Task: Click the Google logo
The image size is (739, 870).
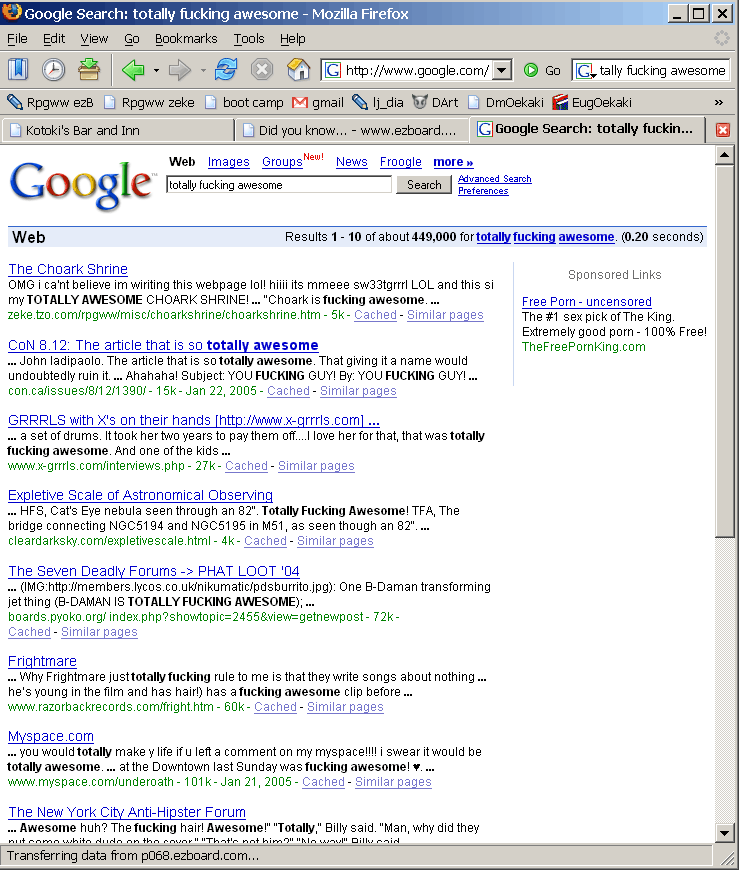Action: [82, 185]
